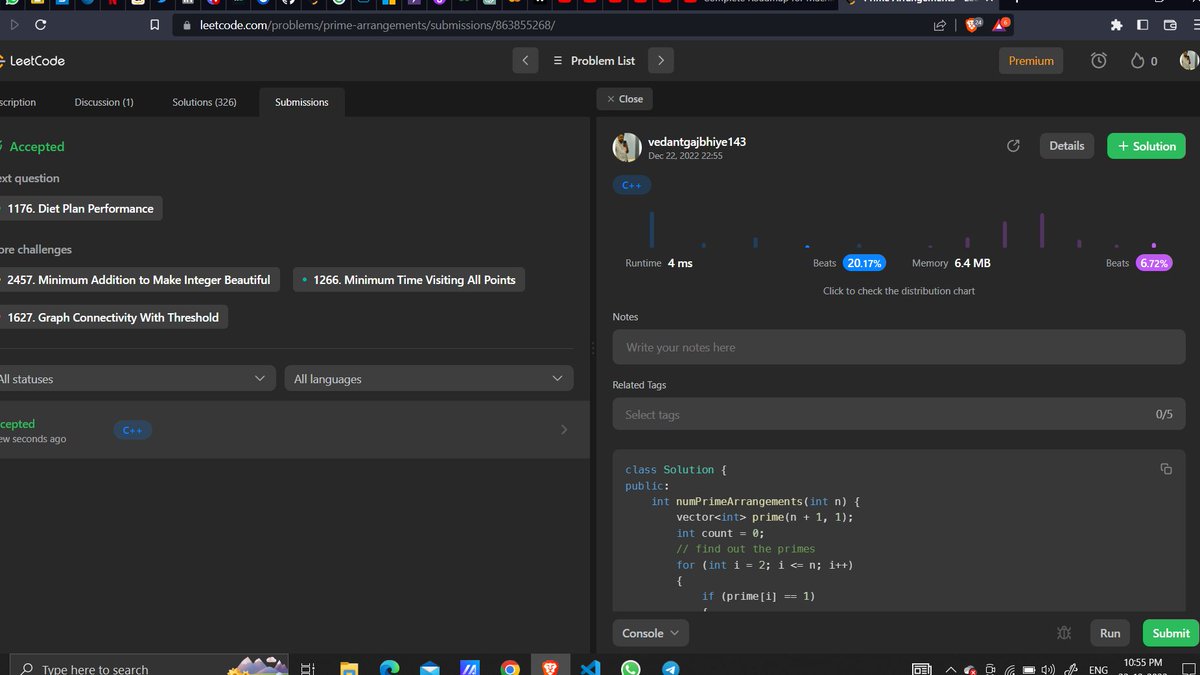Open 1176. Diet Plan Performance
Screen dimensions: 1200x675
[x=80, y=209]
